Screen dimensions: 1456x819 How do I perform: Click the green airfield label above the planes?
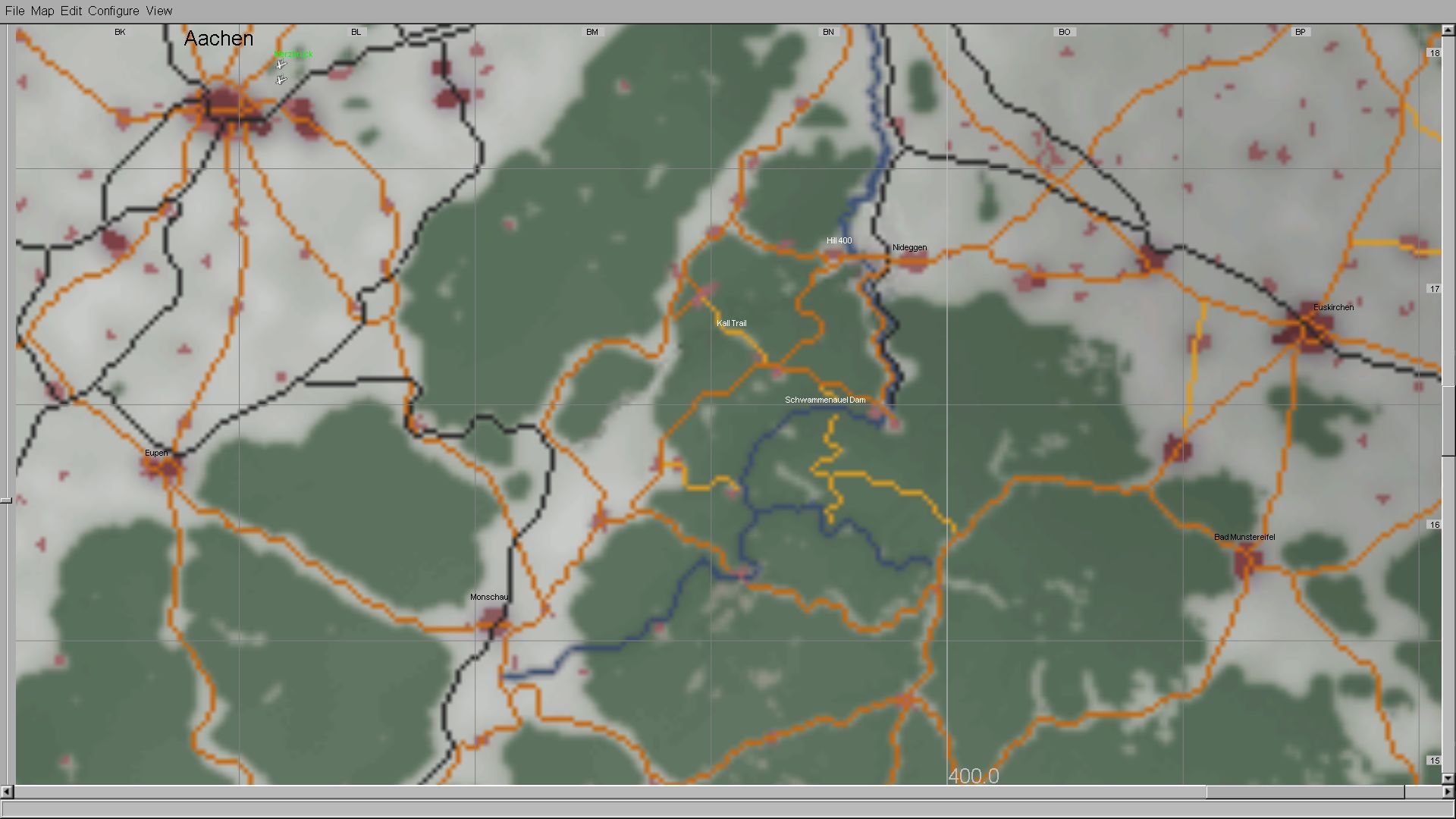pos(293,55)
